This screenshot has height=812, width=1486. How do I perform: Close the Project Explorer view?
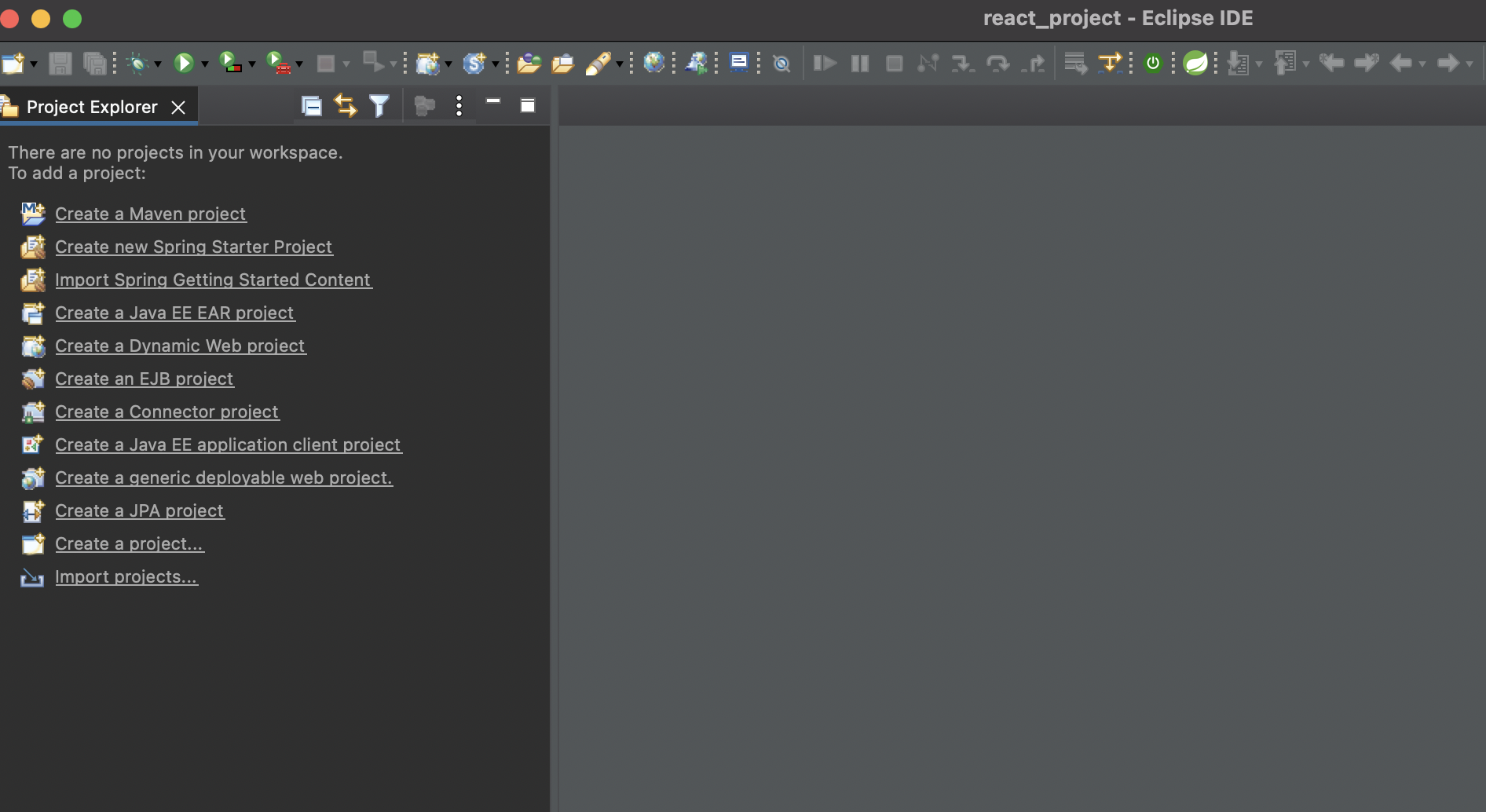pyautogui.click(x=178, y=108)
